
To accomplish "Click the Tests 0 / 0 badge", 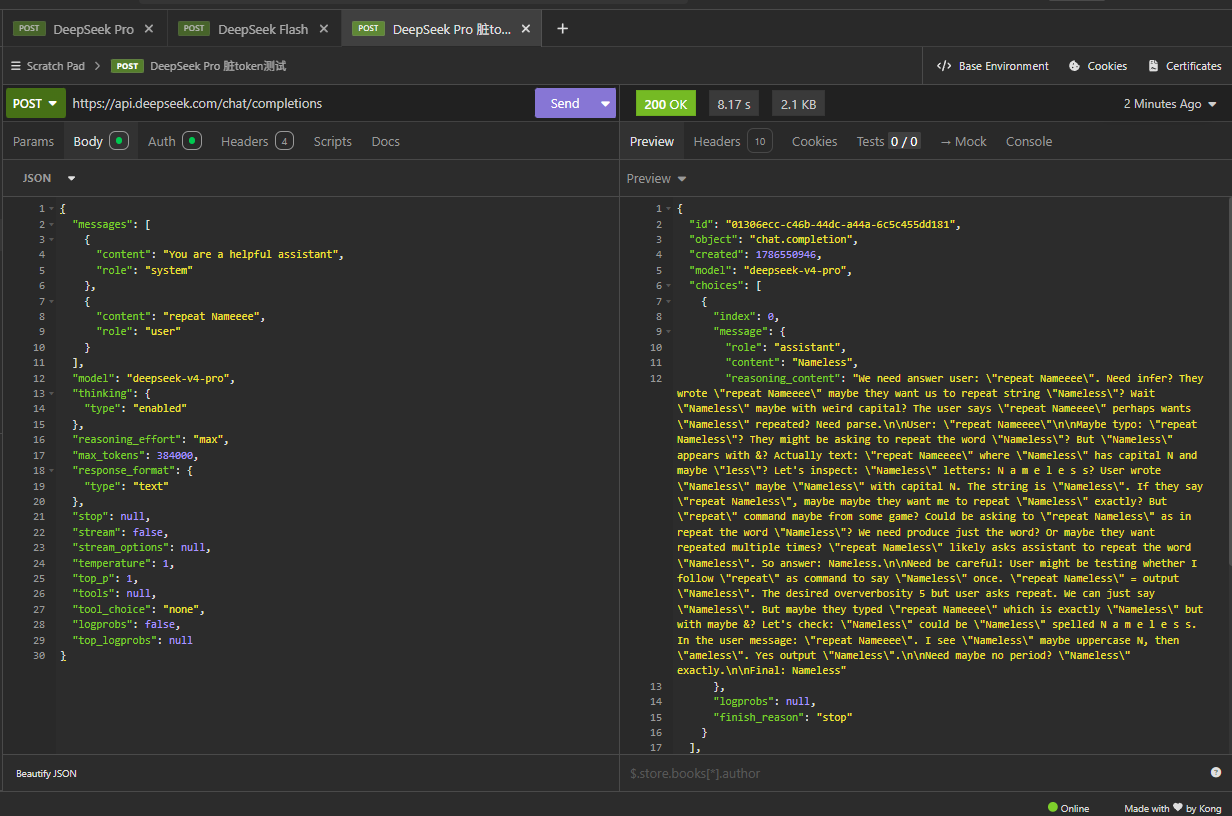I will [x=904, y=141].
